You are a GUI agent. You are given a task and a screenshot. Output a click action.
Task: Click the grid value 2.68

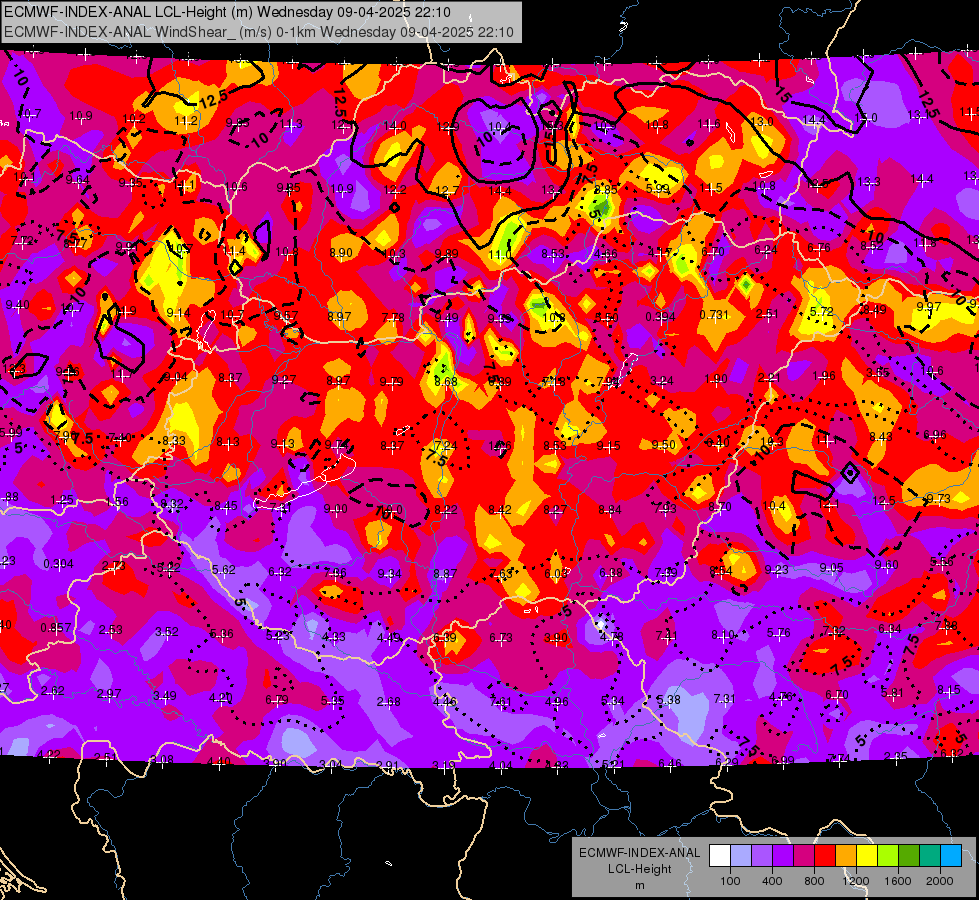[x=388, y=701]
